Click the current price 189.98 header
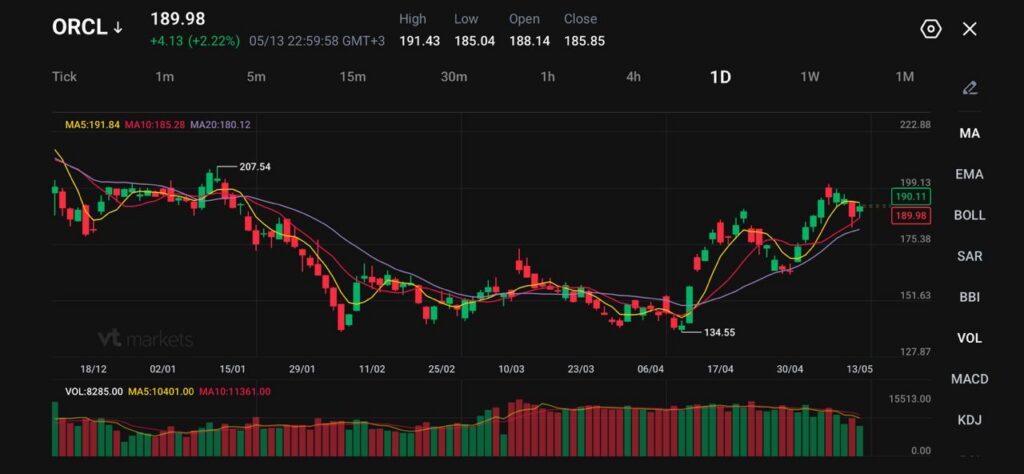Screen dimensions: 1024x474 click(x=178, y=19)
